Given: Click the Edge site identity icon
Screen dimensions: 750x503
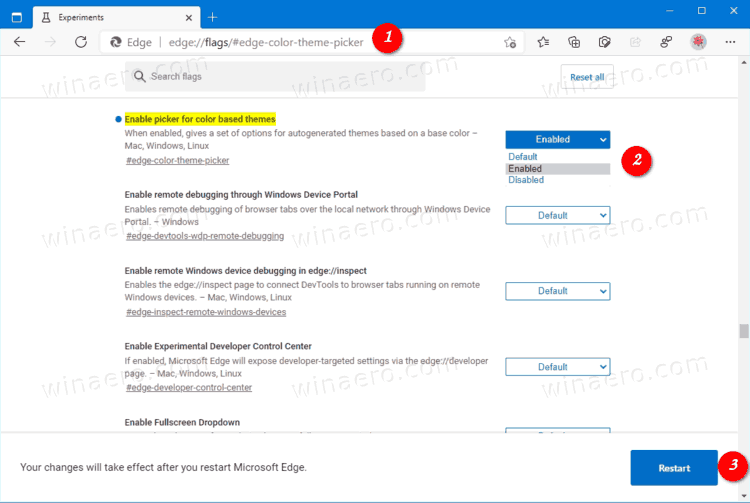Looking at the screenshot, I should (116, 43).
